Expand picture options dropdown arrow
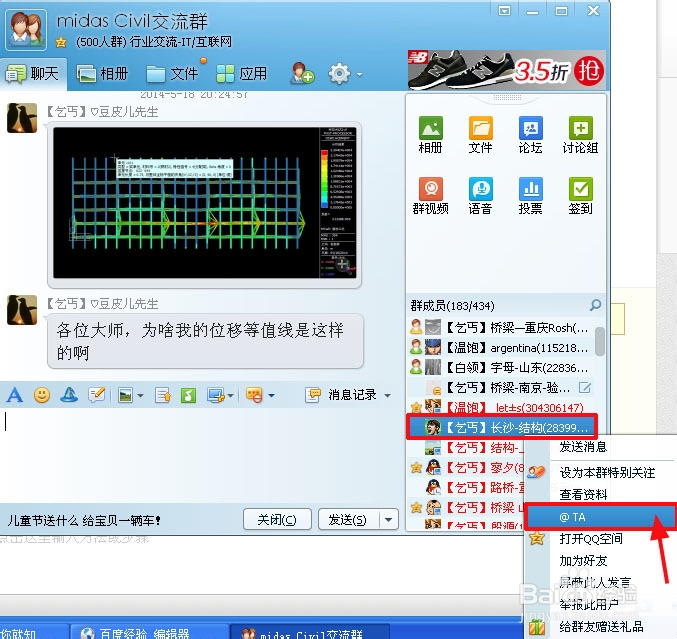 [x=140, y=395]
